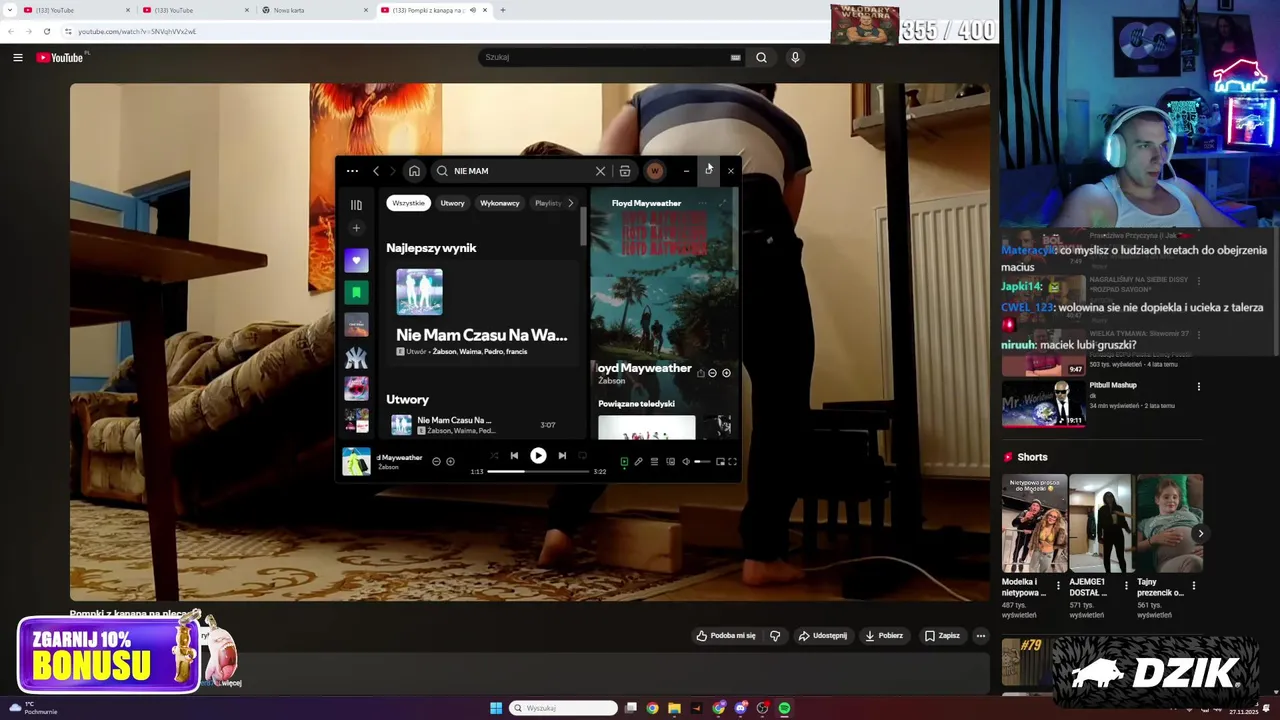Expand Now Playing view to fullscreen
This screenshot has height=720, width=1280.
pos(723,203)
